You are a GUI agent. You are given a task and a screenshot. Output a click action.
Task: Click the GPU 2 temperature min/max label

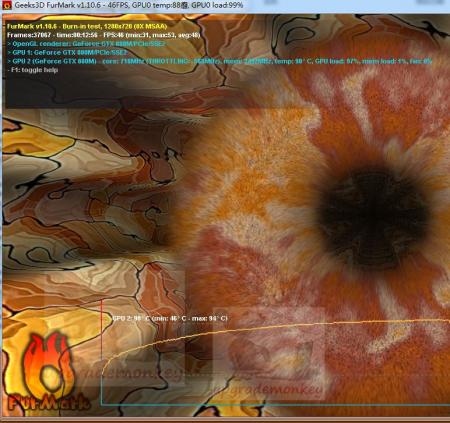pos(170,318)
